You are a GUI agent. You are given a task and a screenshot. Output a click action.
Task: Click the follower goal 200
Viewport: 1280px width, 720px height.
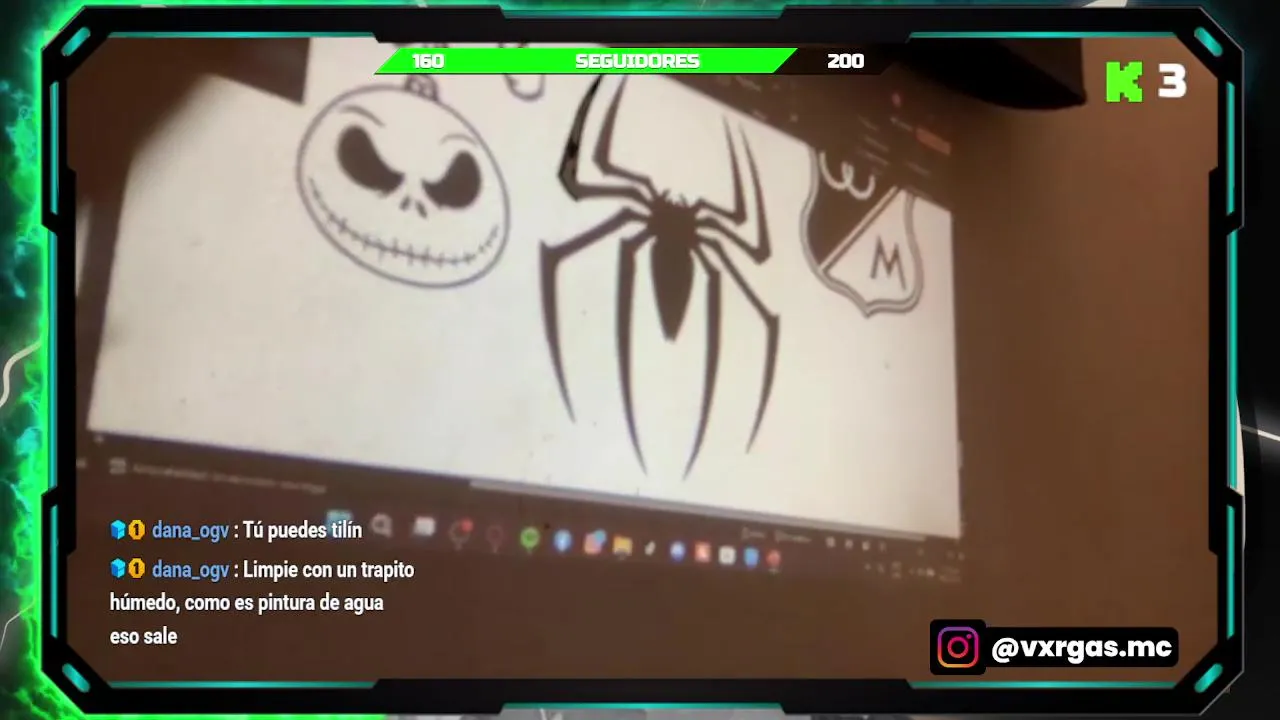coord(845,61)
